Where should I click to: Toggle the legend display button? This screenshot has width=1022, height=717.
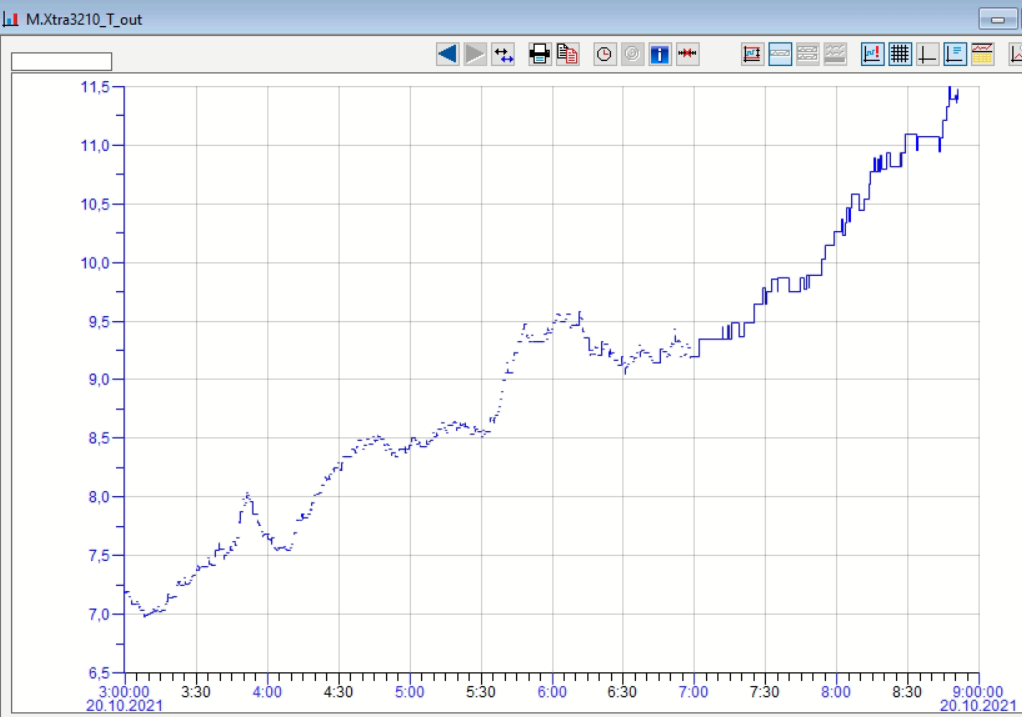[x=955, y=54]
